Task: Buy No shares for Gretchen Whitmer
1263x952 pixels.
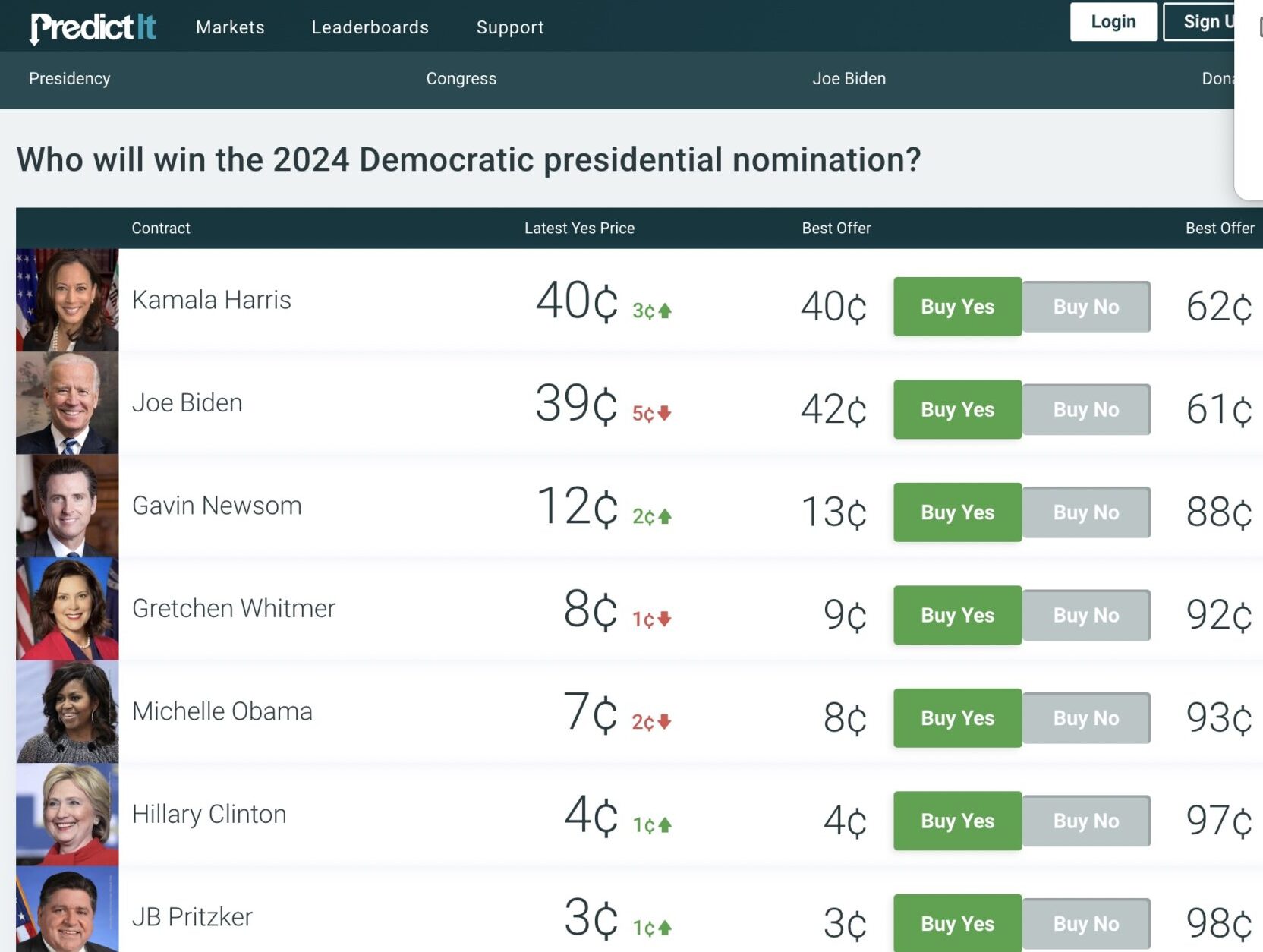Action: pyautogui.click(x=1085, y=616)
